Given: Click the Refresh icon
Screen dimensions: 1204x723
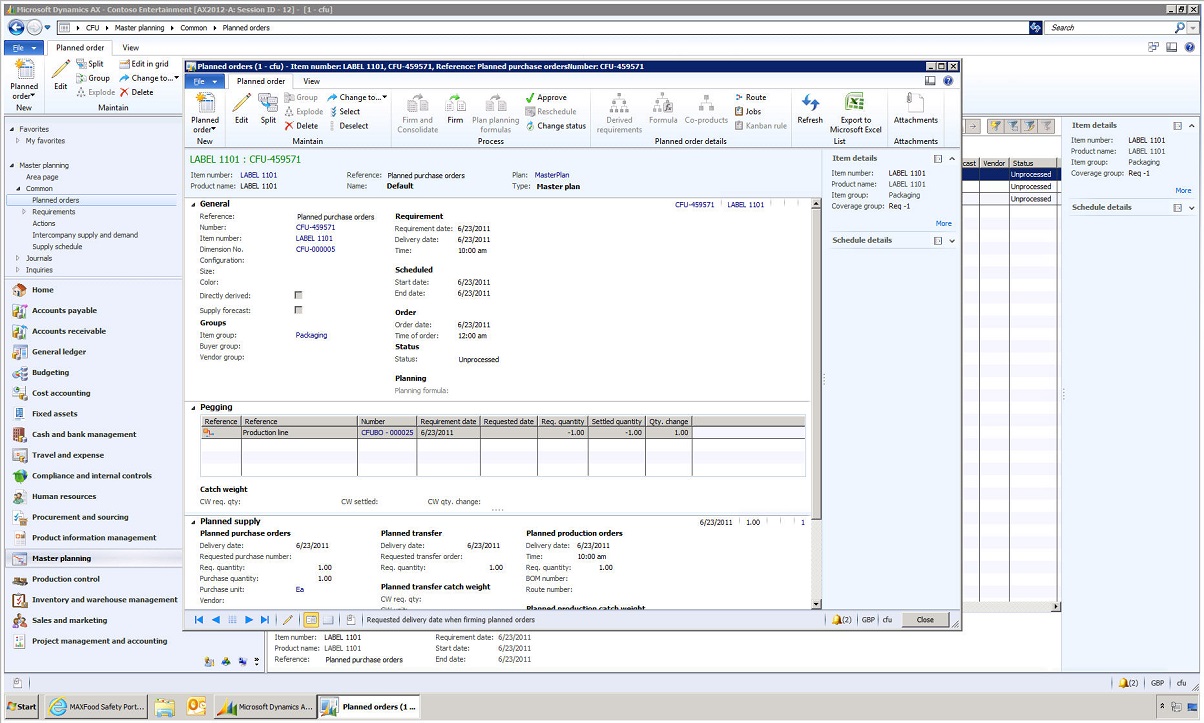Looking at the screenshot, I should 810,108.
